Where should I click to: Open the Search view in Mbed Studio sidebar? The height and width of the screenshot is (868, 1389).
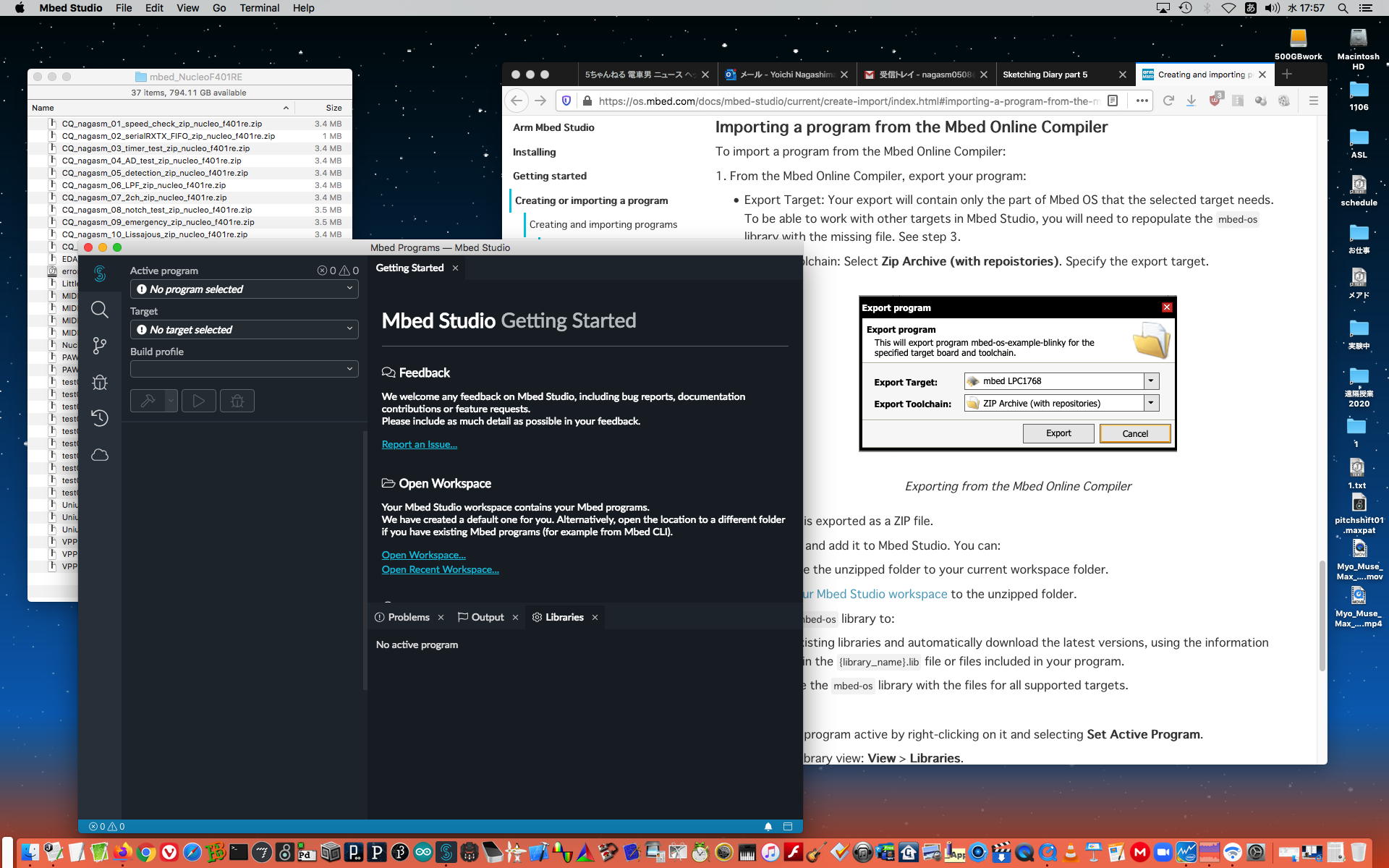[100, 310]
